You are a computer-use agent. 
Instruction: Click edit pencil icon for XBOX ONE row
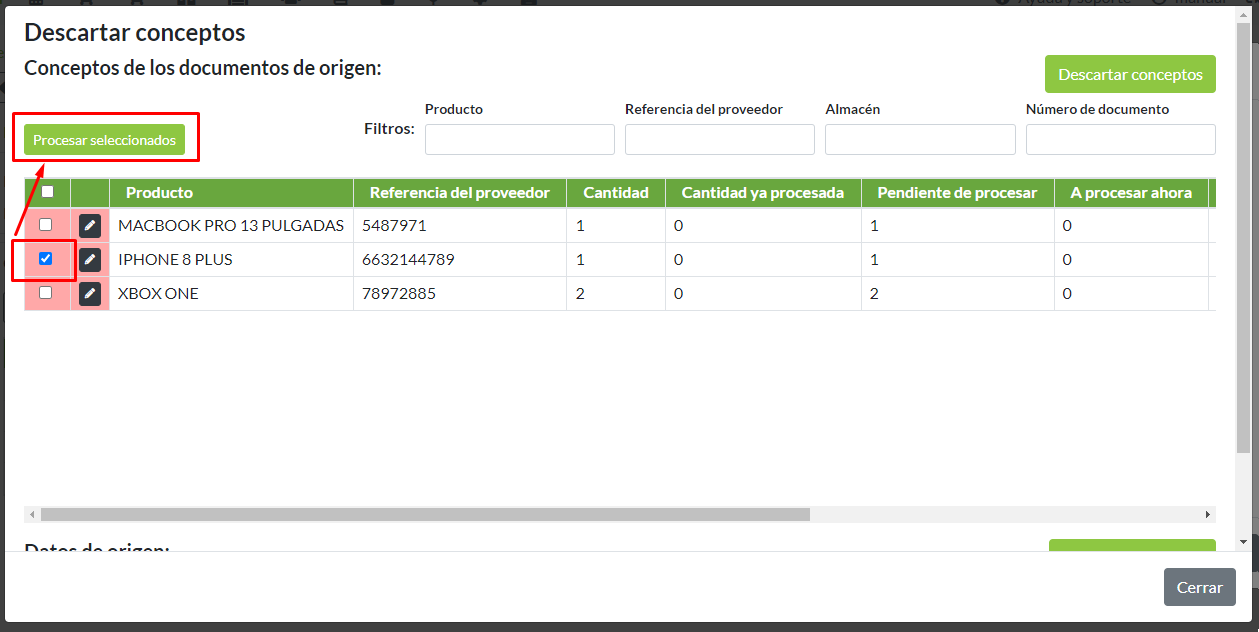pyautogui.click(x=90, y=294)
